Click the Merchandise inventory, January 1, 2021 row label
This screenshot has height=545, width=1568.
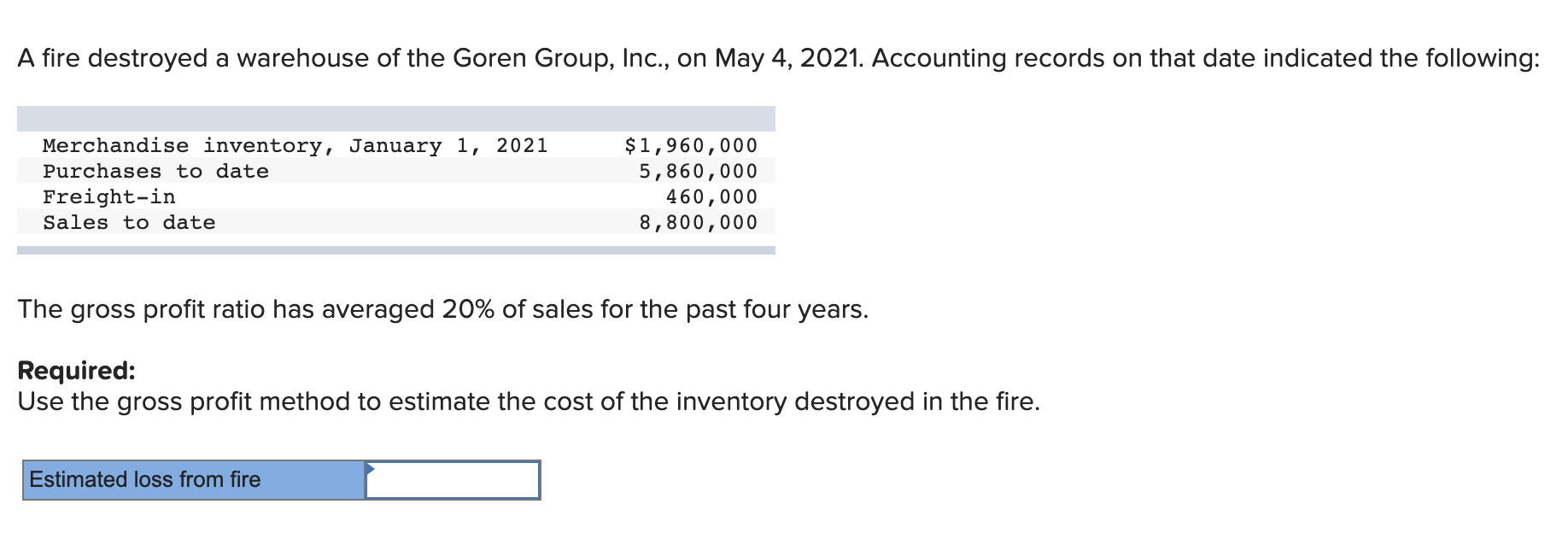coord(295,145)
